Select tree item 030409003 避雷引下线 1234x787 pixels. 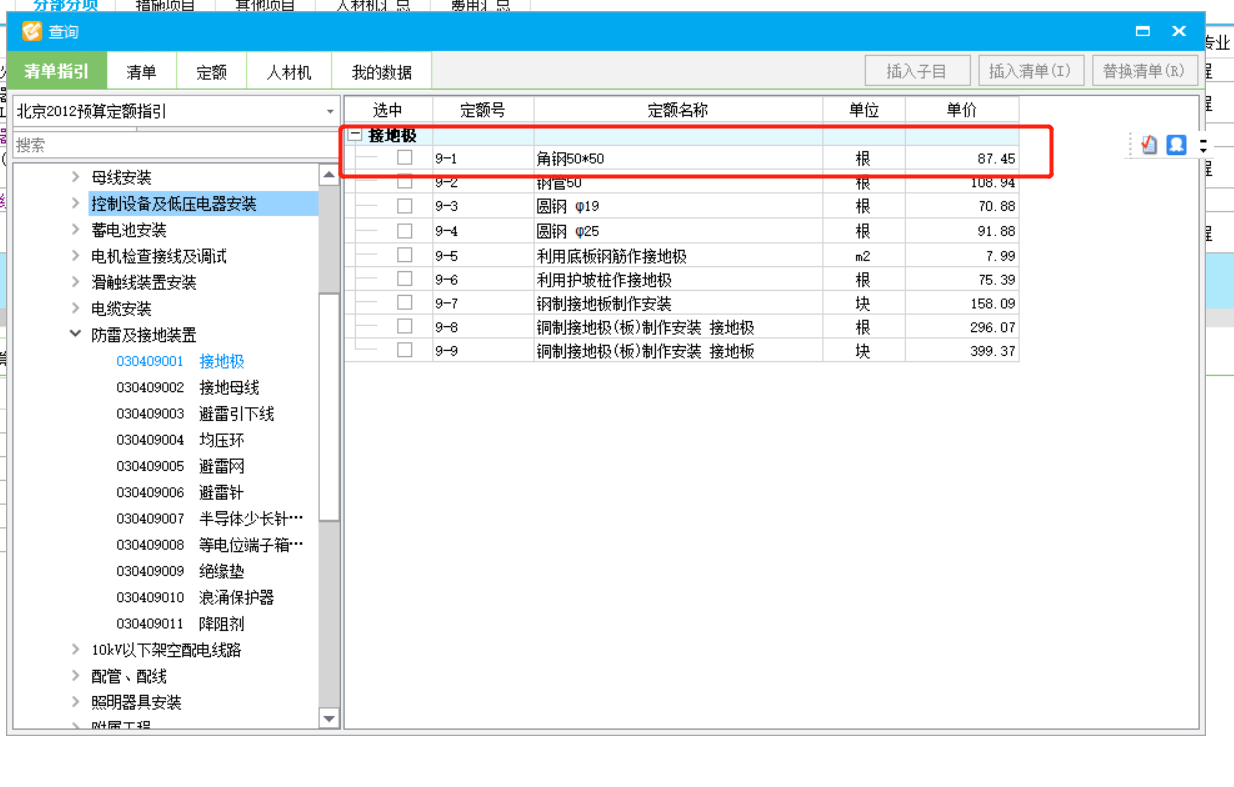click(x=194, y=413)
